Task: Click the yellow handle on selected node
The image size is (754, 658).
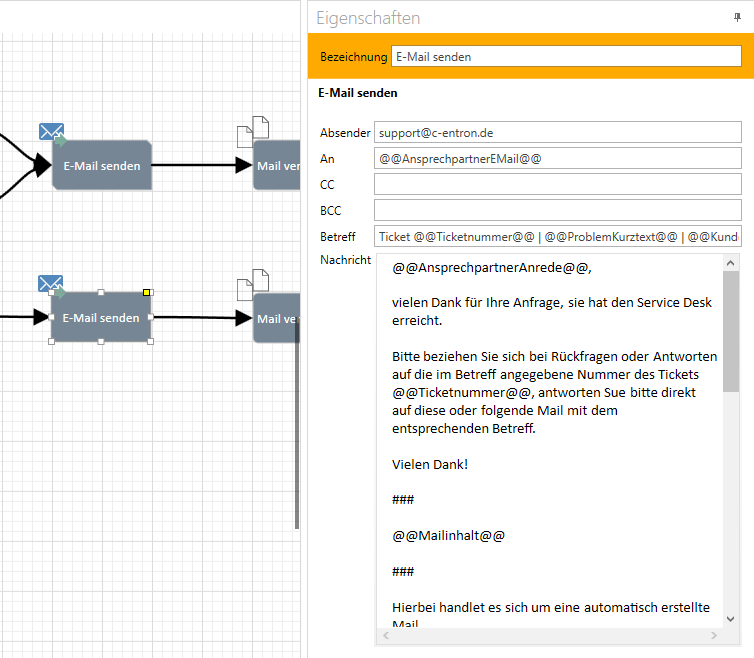Action: click(x=147, y=293)
